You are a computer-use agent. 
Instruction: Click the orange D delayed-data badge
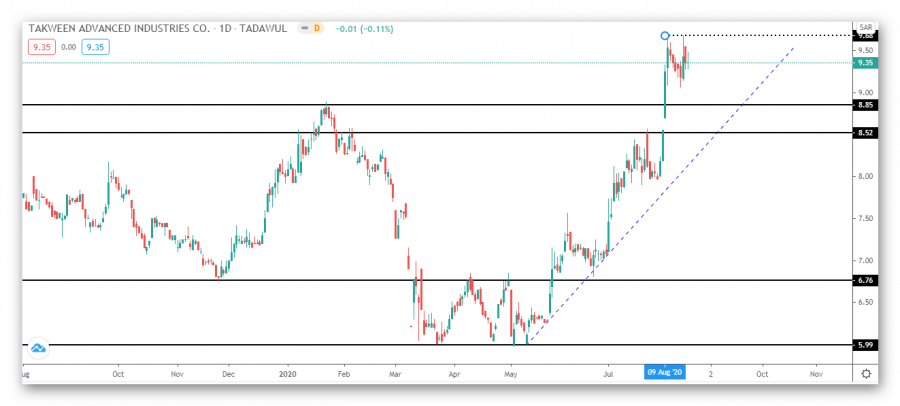316,28
